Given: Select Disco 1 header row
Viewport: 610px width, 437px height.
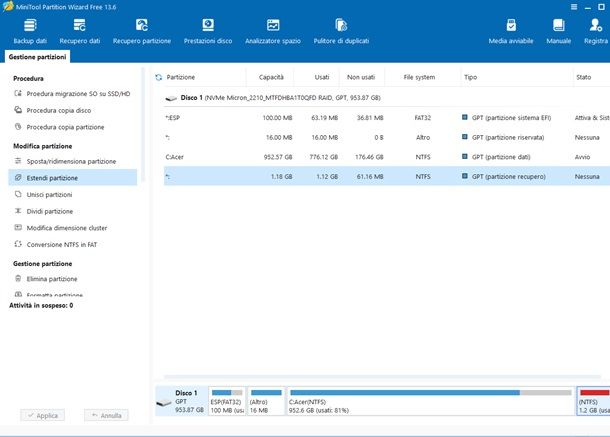Looking at the screenshot, I should coord(387,98).
